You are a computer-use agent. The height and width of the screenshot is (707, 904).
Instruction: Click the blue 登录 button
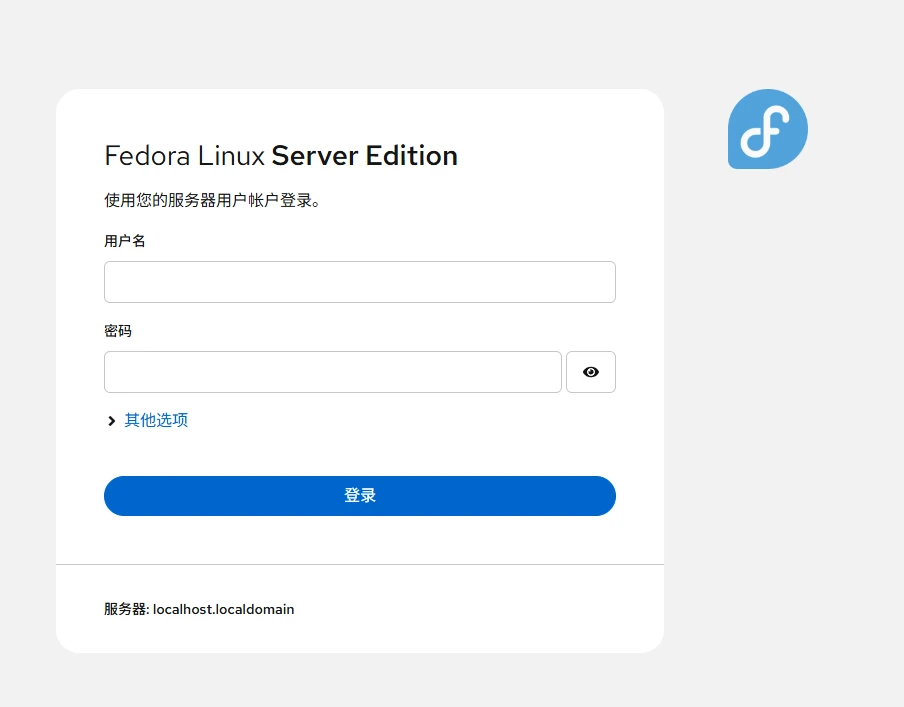[x=360, y=496]
